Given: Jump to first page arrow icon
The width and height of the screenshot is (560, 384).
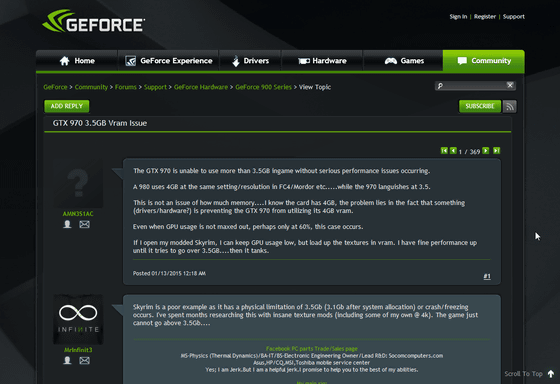Looking at the screenshot, I should click(444, 150).
